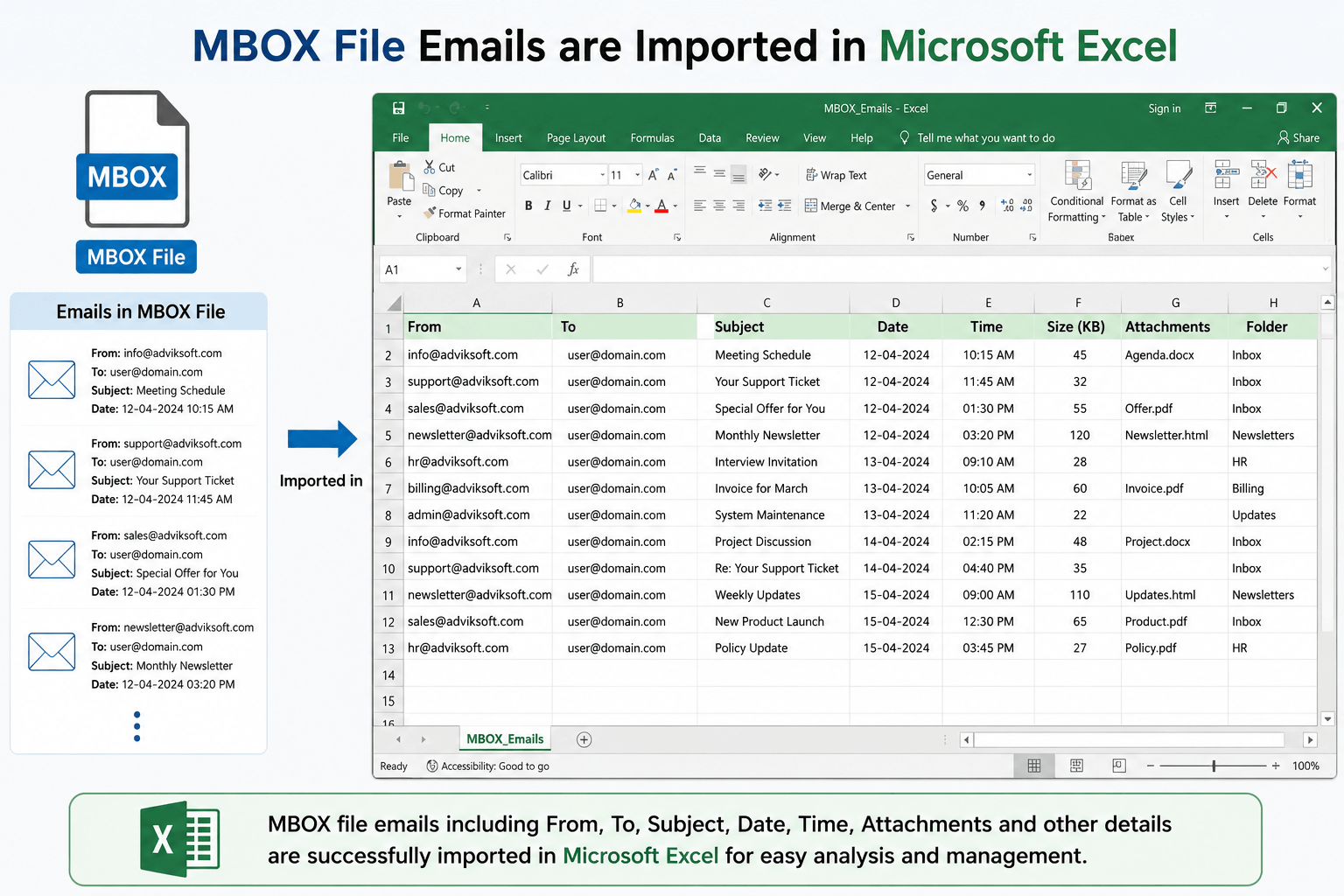Viewport: 1344px width, 896px height.
Task: Select the MBOX_Emails sheet tab
Action: 505,739
